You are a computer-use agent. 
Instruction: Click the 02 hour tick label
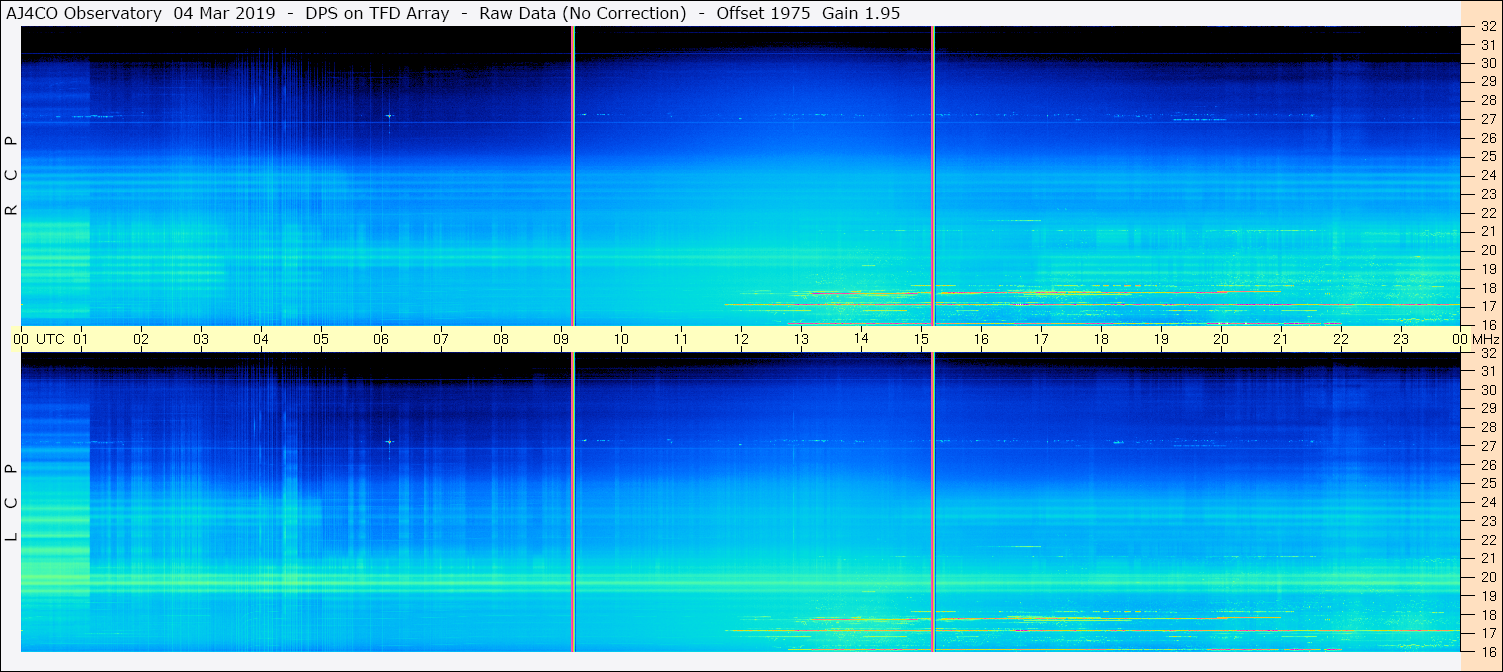click(141, 339)
